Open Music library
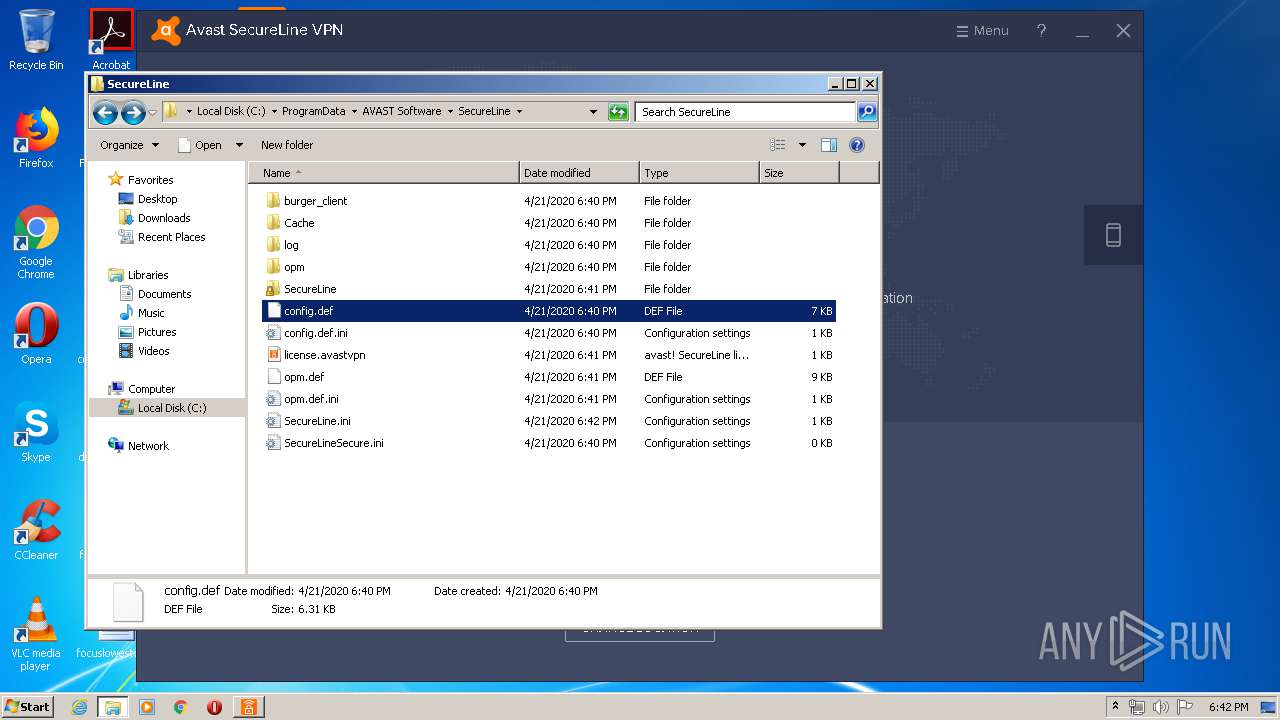The height and width of the screenshot is (720, 1280). (x=151, y=313)
